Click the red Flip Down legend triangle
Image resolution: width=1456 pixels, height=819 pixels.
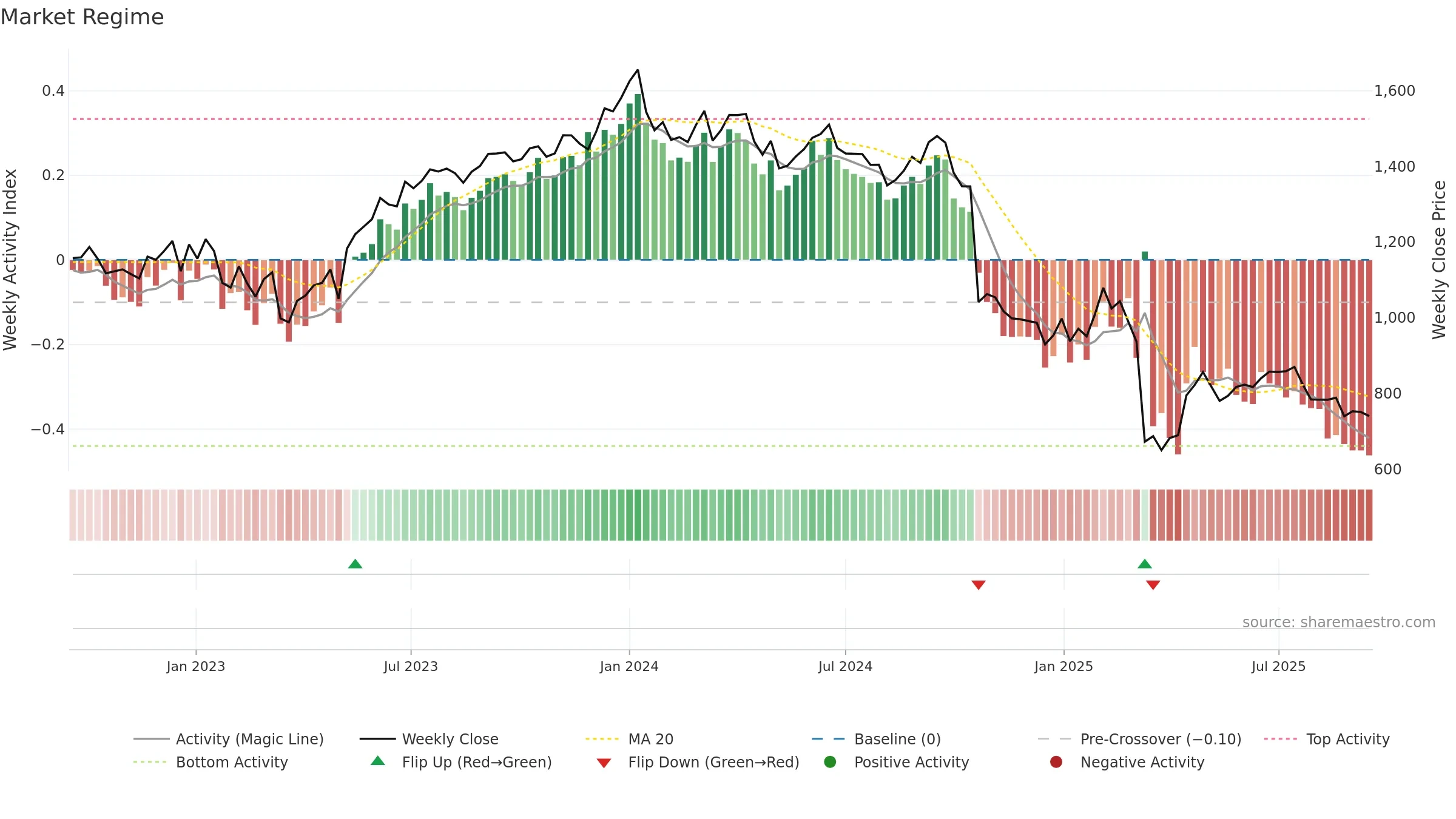pos(604,763)
